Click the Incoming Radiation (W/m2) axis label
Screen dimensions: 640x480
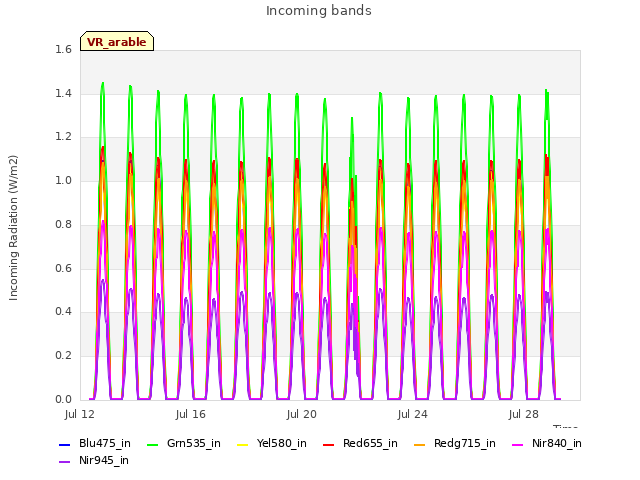coord(13,228)
